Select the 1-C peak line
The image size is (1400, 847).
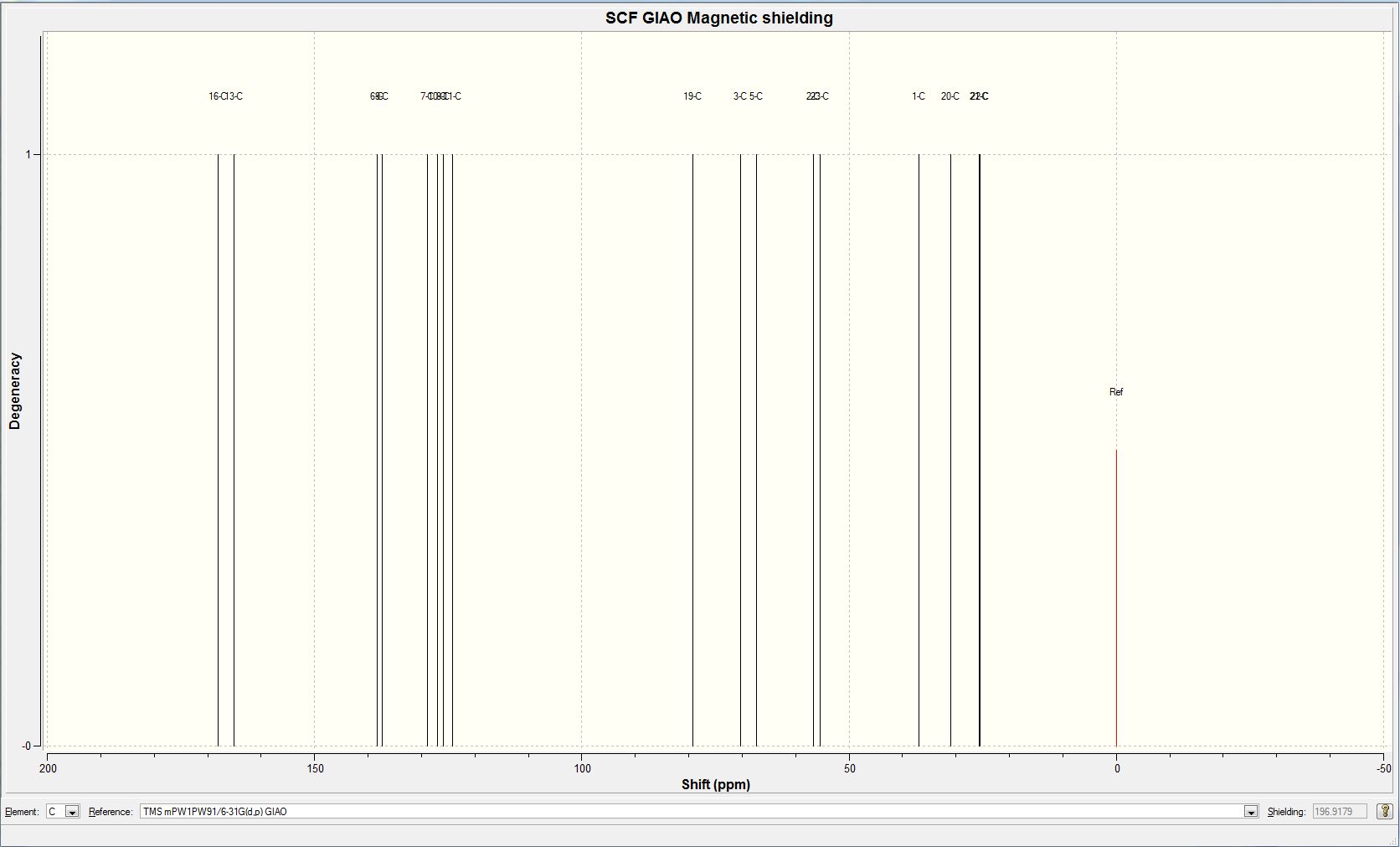(919, 450)
